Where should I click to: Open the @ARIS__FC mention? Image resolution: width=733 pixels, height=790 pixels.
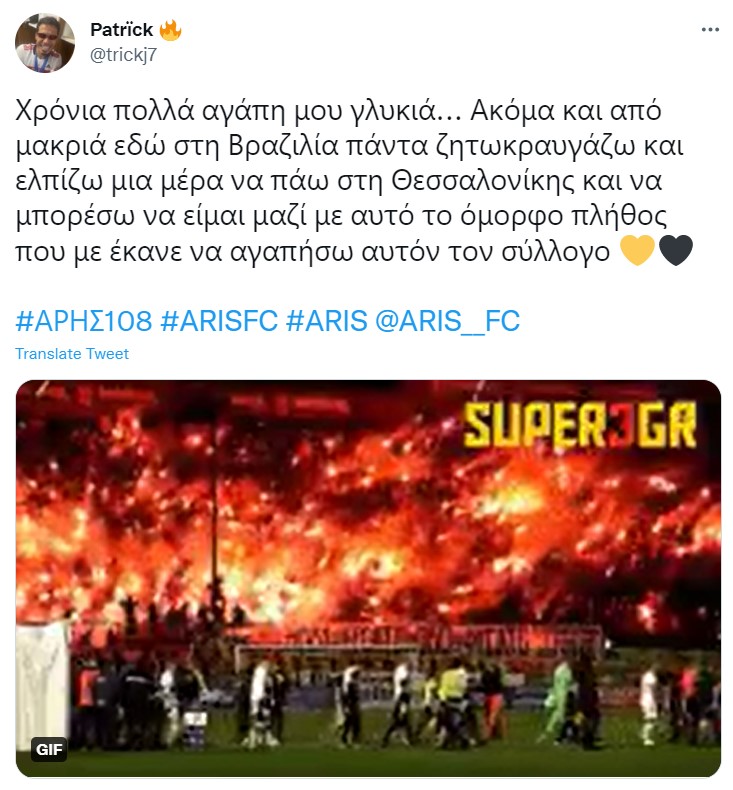(x=448, y=320)
